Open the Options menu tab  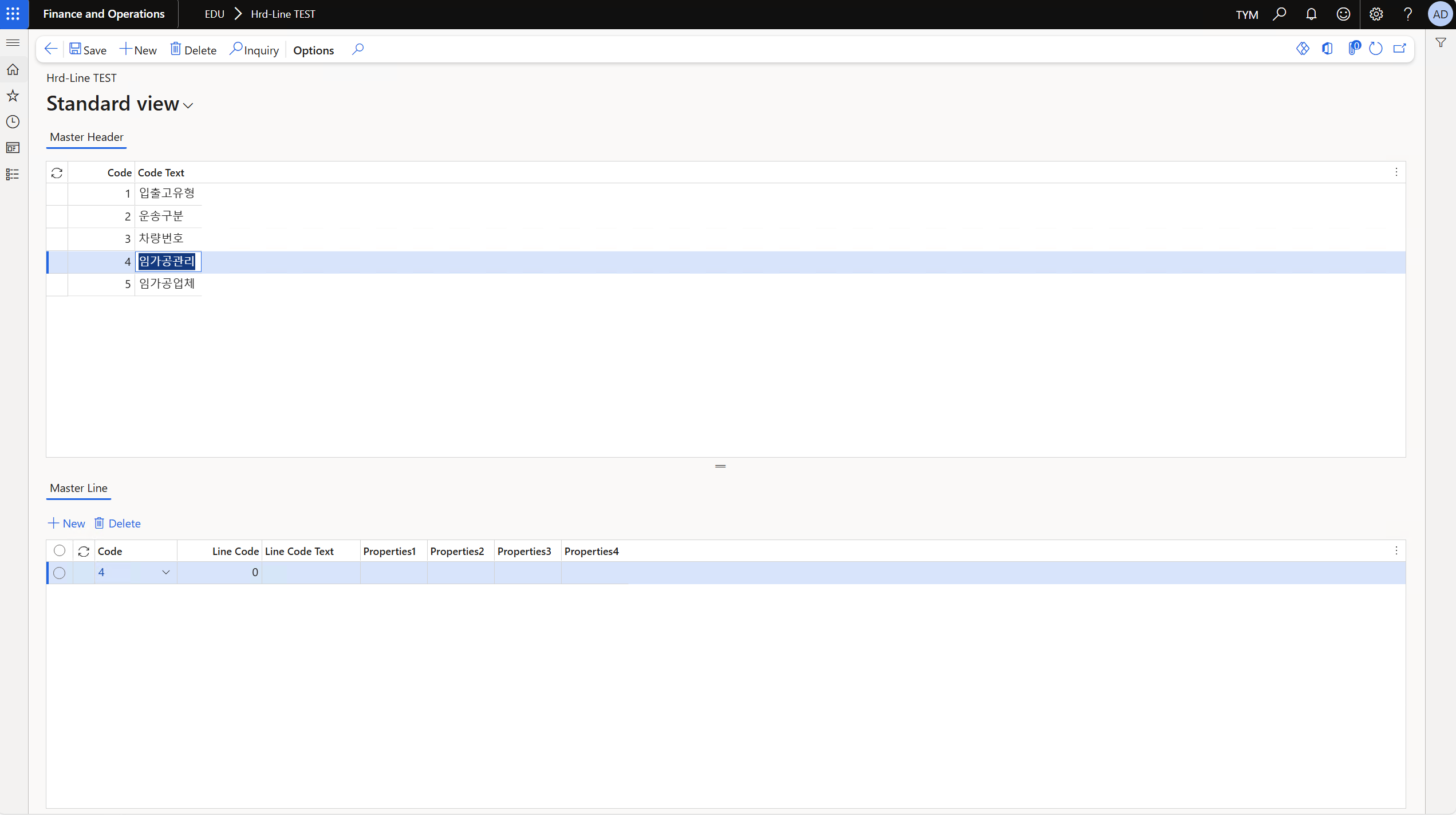pyautogui.click(x=313, y=50)
